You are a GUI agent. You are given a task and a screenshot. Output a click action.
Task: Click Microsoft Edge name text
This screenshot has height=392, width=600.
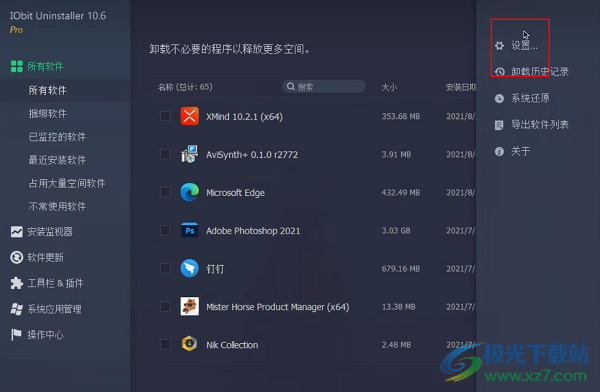pyautogui.click(x=235, y=193)
